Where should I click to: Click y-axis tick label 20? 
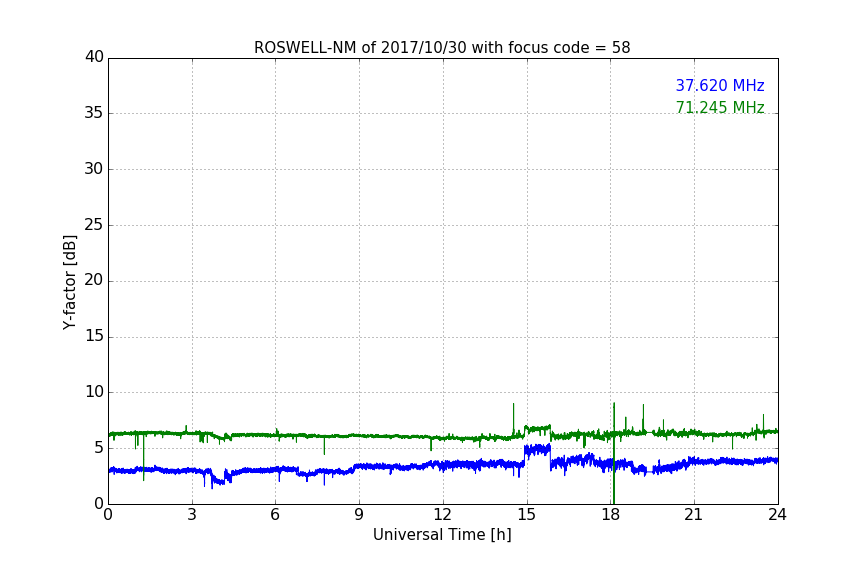click(x=94, y=280)
